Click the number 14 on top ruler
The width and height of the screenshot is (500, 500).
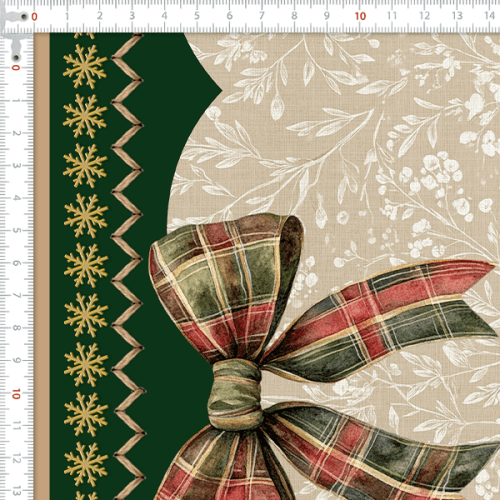pyautogui.click(x=489, y=16)
